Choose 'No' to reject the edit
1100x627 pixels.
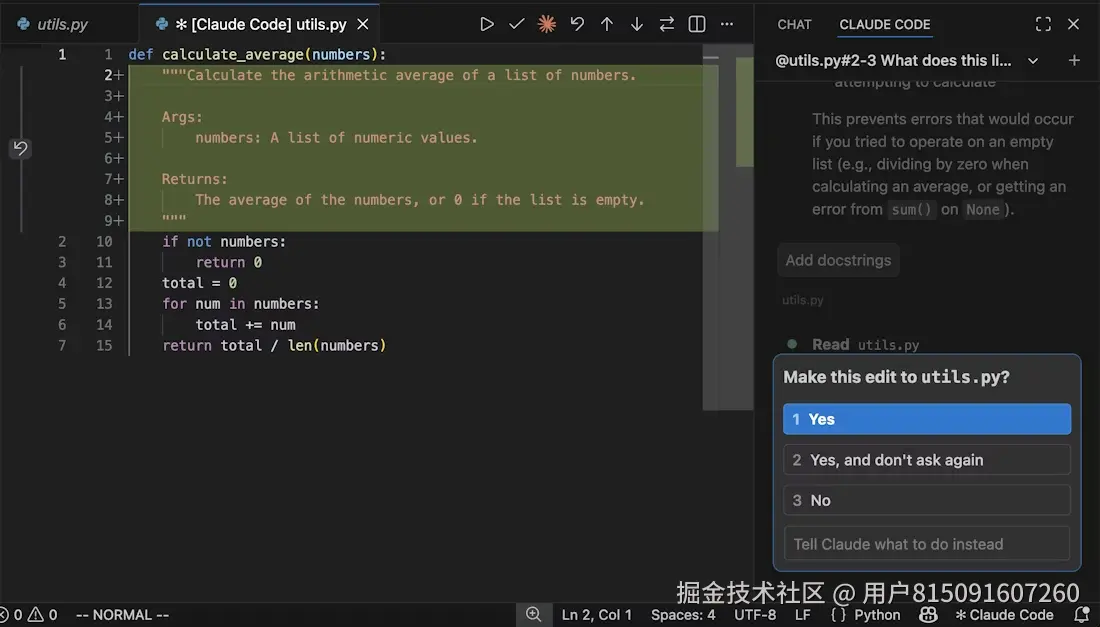click(926, 500)
